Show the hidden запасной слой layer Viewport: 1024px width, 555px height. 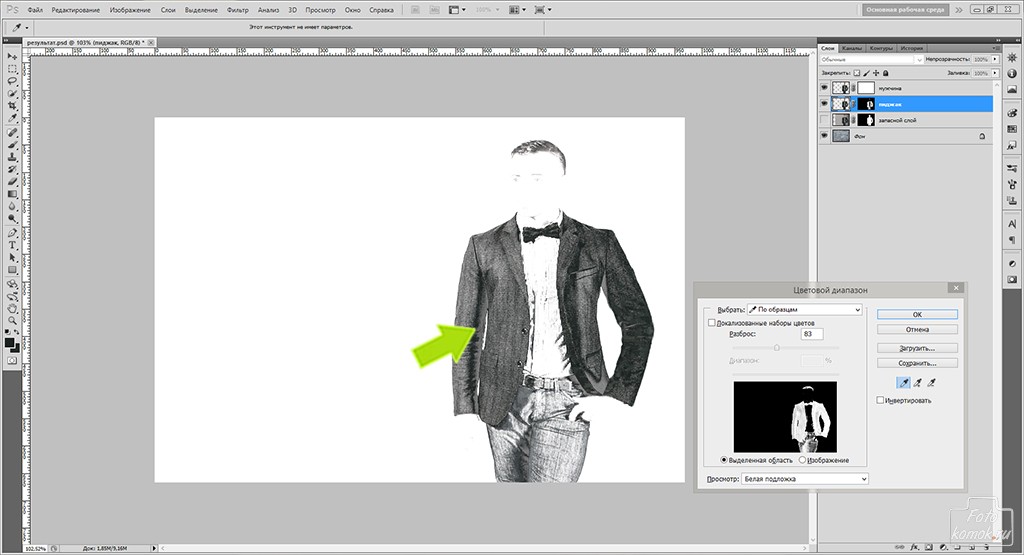click(x=824, y=120)
